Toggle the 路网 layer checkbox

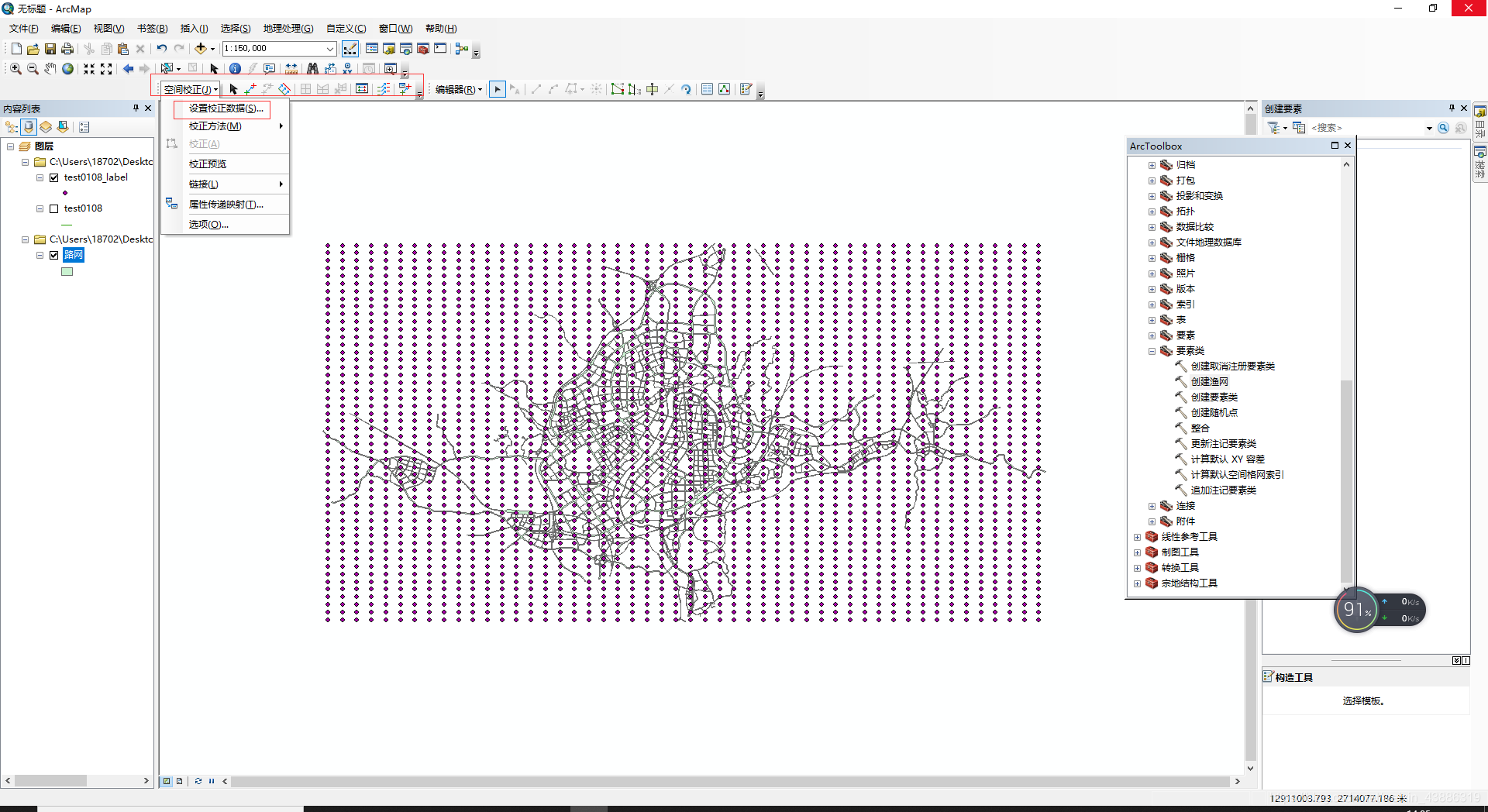tap(54, 255)
